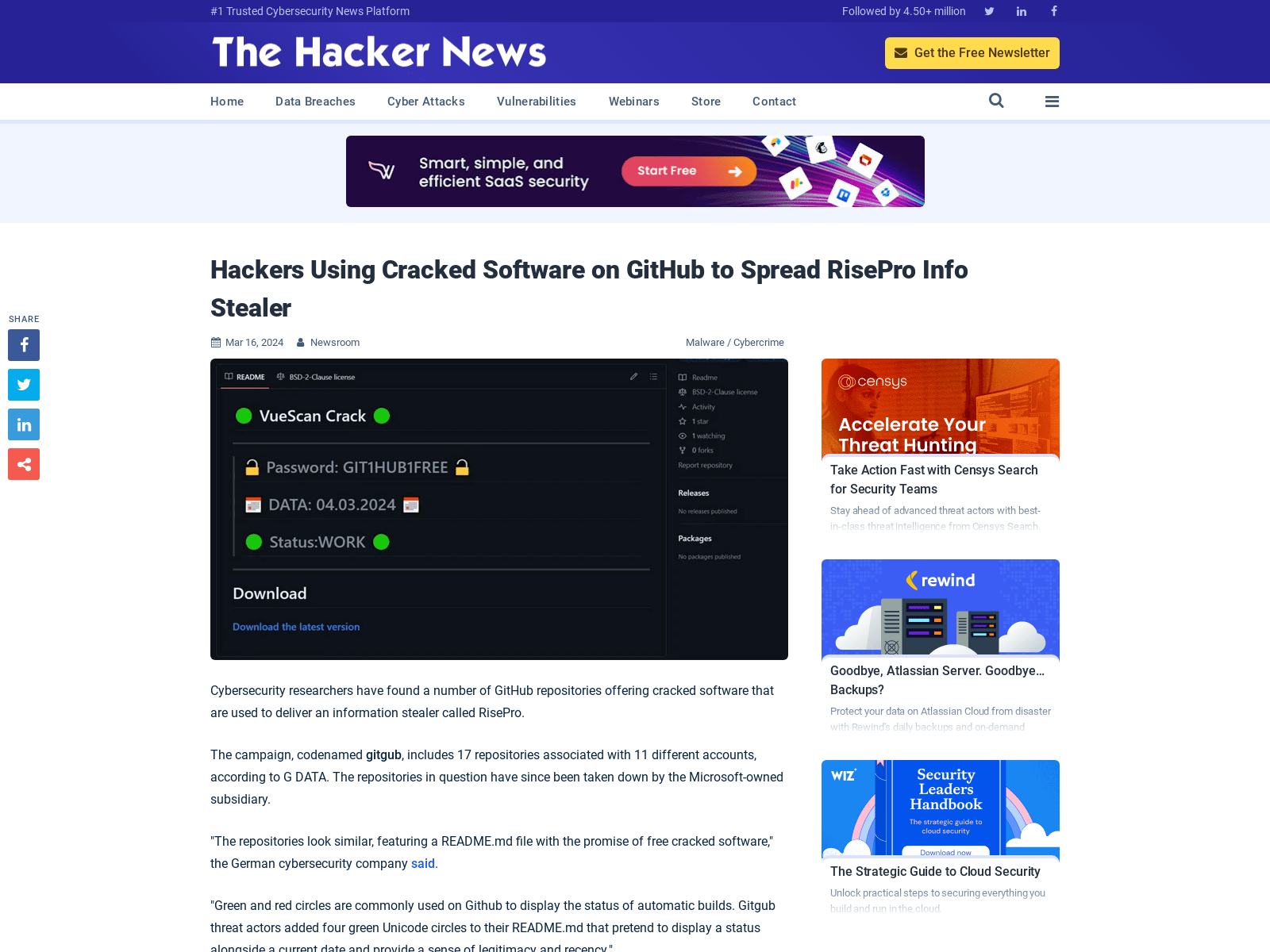Screen dimensions: 1270x952
Task: Click the bold 'gitgub' campaign name
Action: tap(383, 755)
